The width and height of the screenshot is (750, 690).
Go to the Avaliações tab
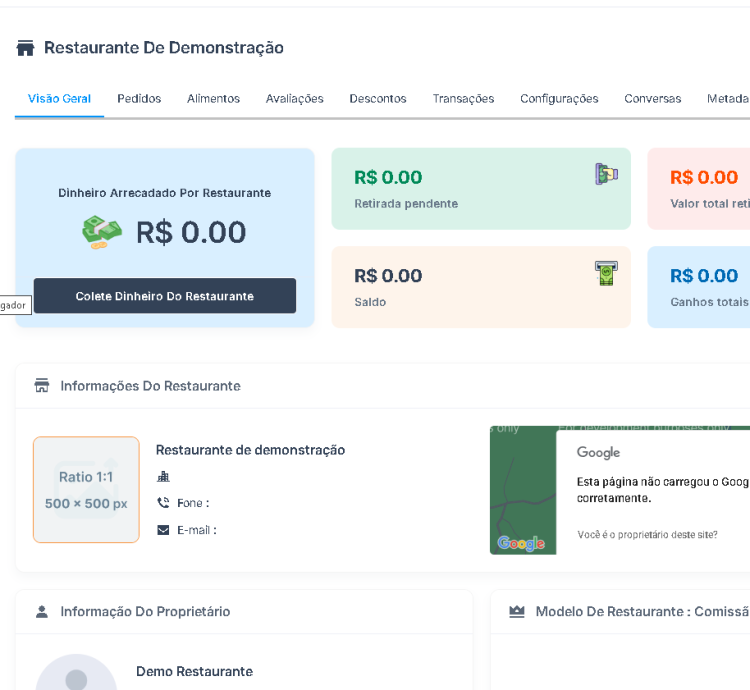pos(294,99)
